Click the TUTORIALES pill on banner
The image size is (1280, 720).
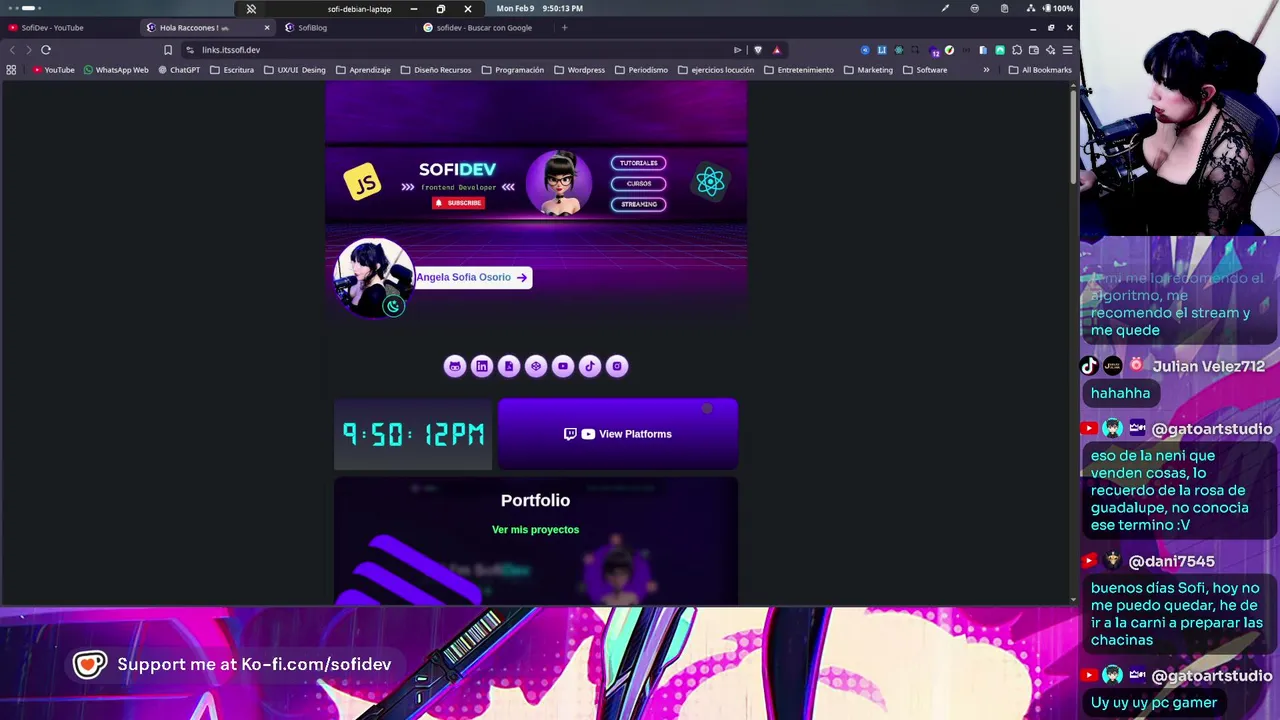click(638, 163)
